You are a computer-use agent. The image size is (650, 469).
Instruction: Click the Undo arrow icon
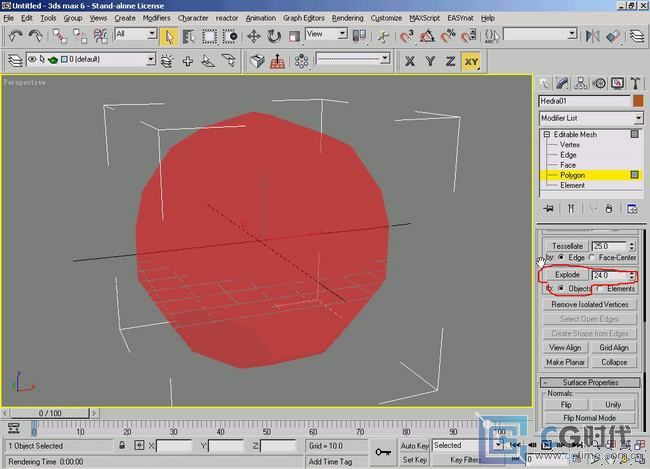16,36
